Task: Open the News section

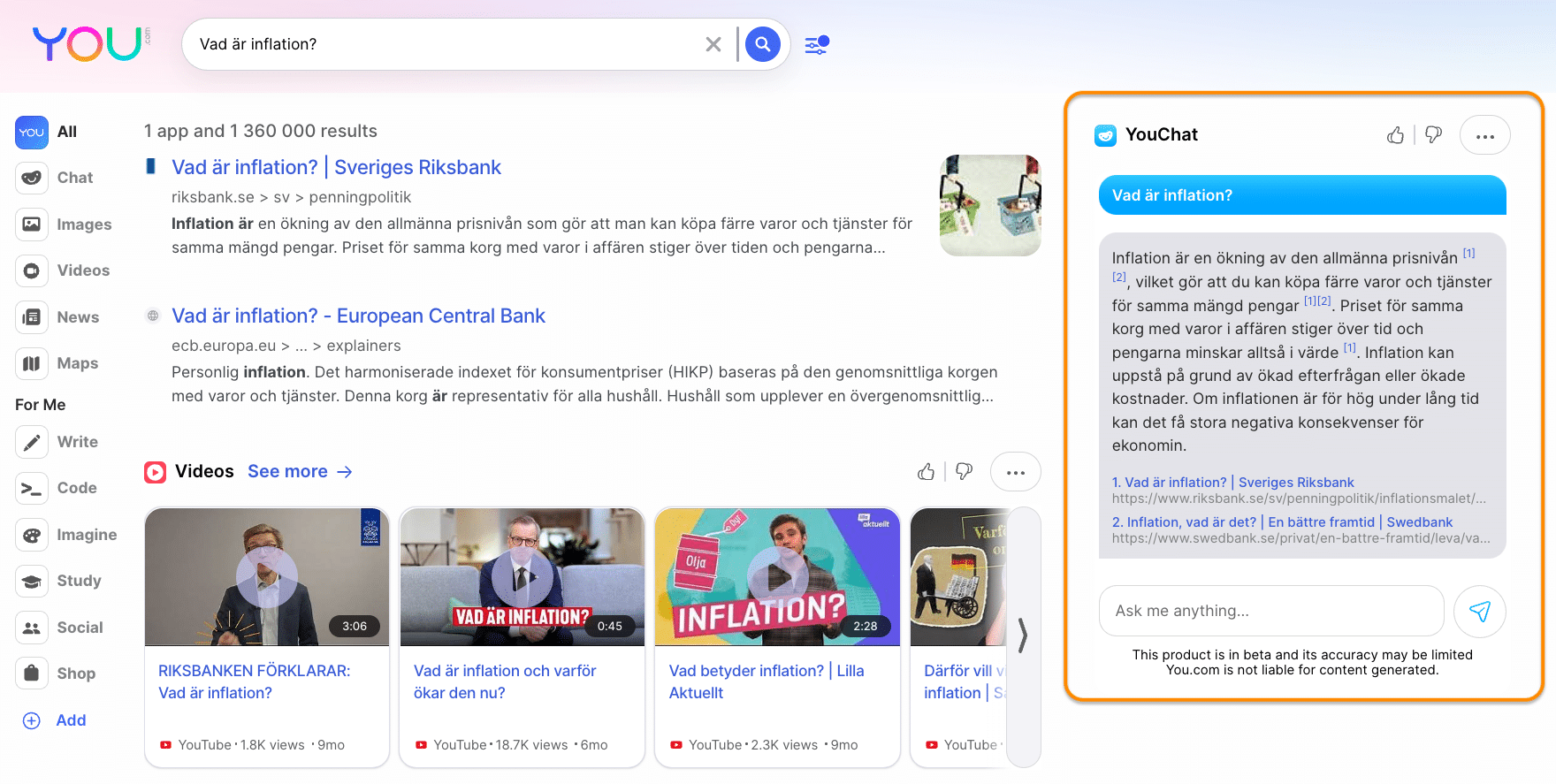Action: pyautogui.click(x=57, y=317)
